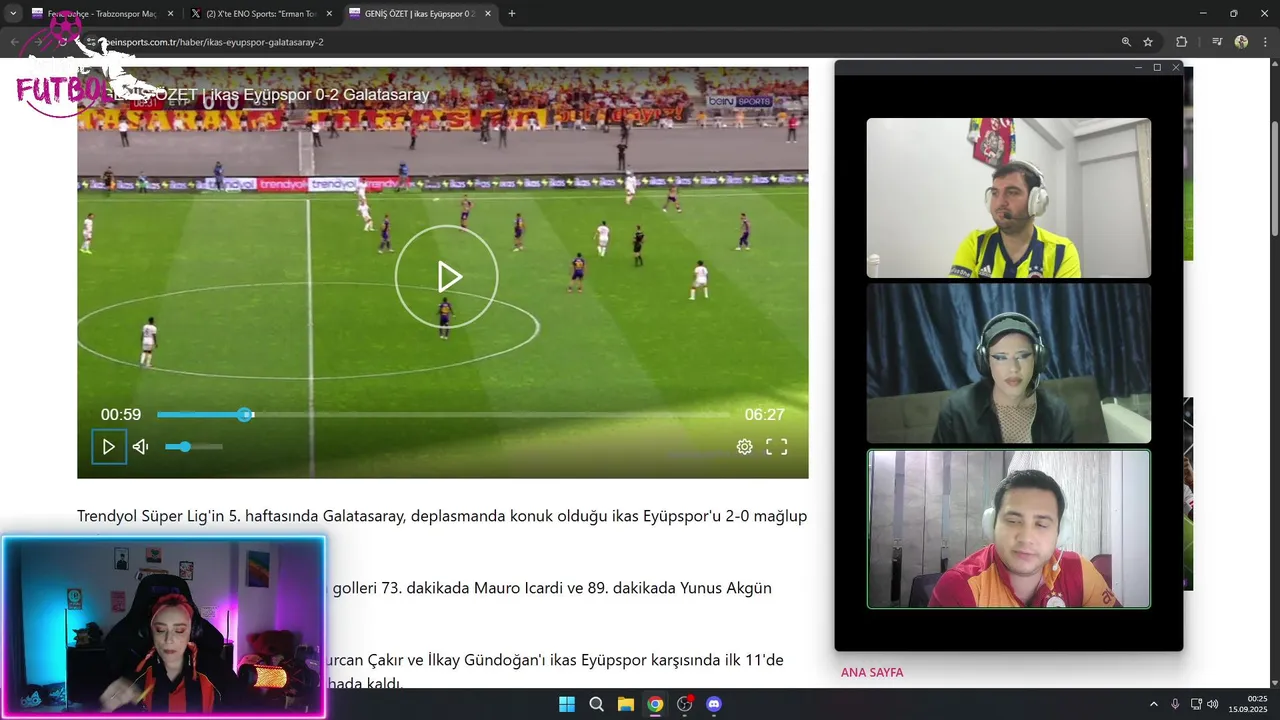The image size is (1280, 720).
Task: Open File Explorer from the taskbar
Action: click(x=625, y=704)
